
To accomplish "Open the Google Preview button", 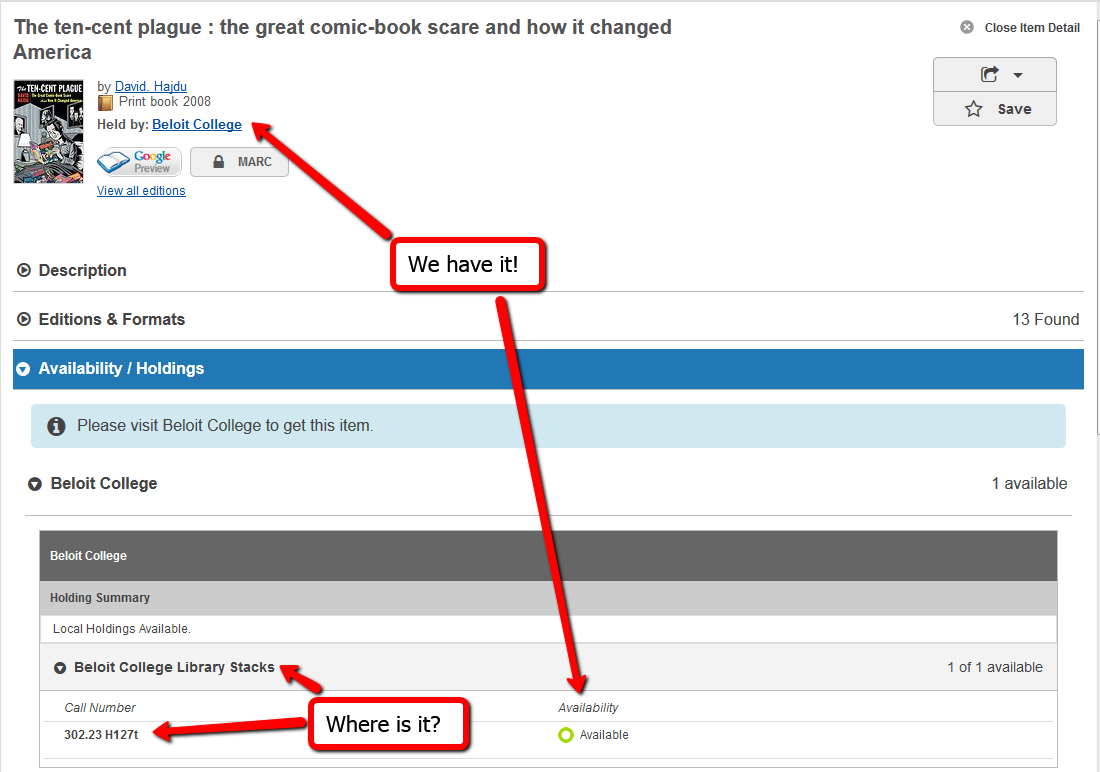I will pyautogui.click(x=139, y=161).
